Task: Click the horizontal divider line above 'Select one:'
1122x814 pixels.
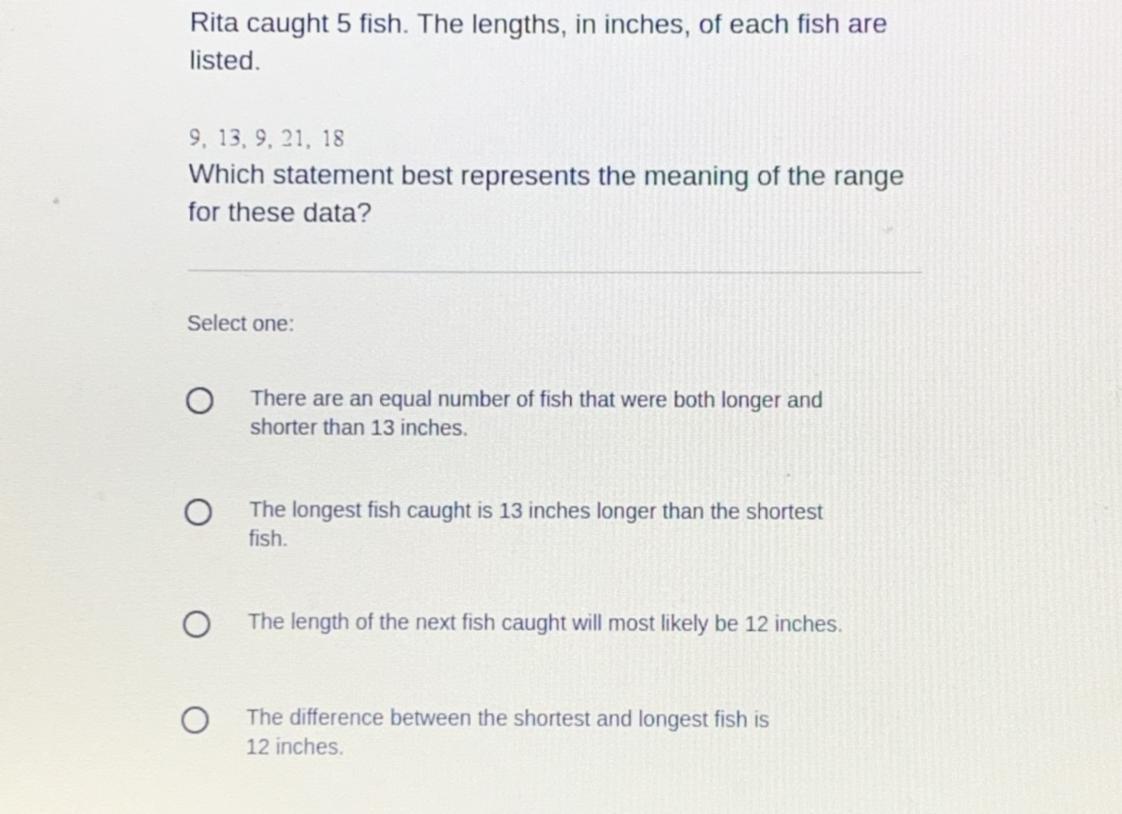Action: [554, 270]
